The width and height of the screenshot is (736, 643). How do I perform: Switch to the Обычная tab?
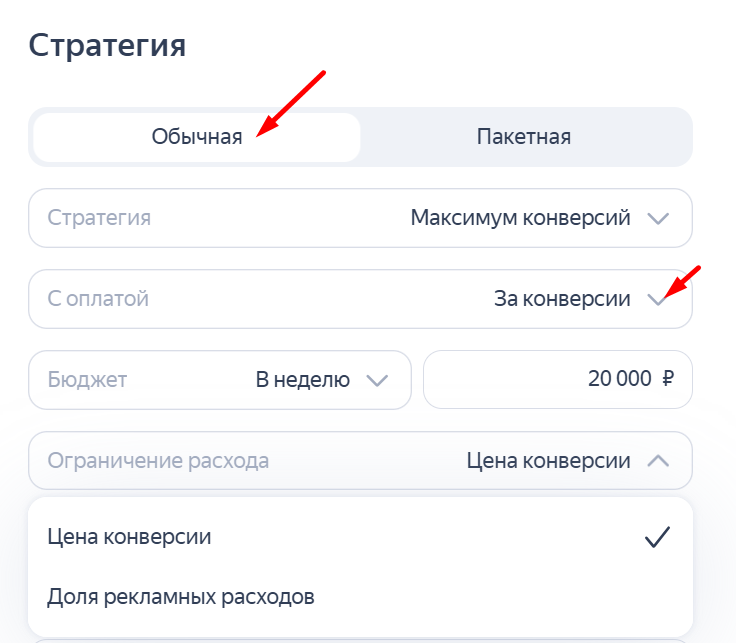coord(197,137)
